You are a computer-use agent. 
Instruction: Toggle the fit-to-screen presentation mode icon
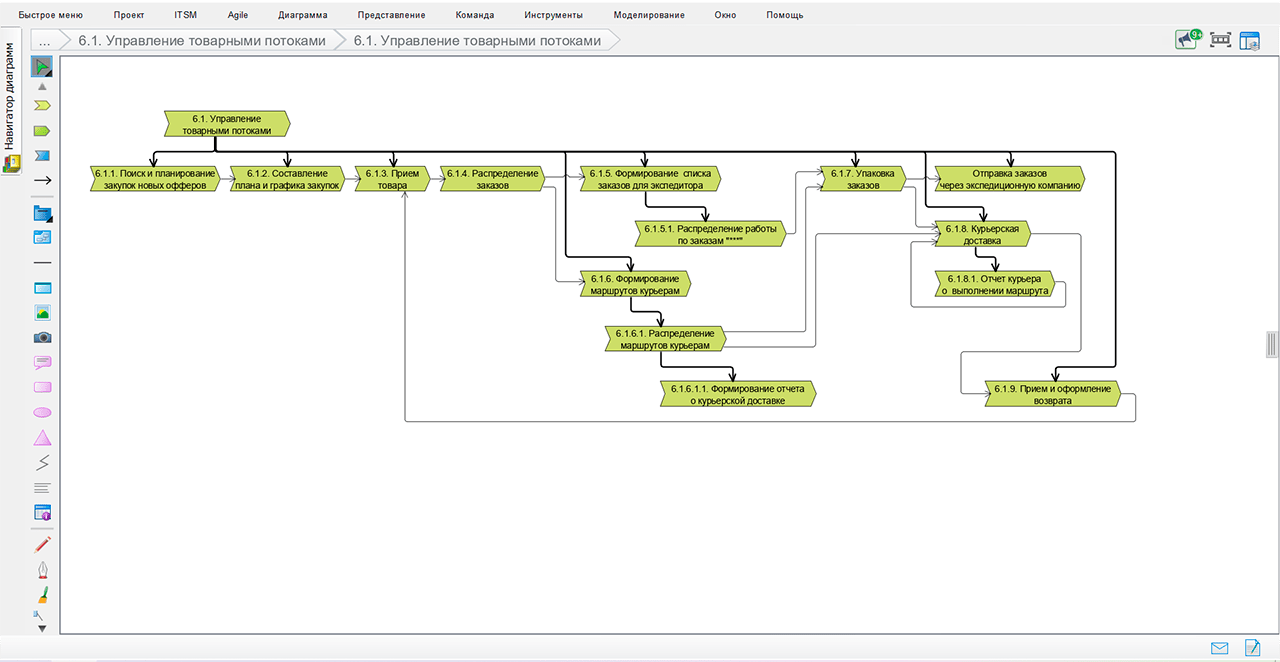[x=1220, y=40]
